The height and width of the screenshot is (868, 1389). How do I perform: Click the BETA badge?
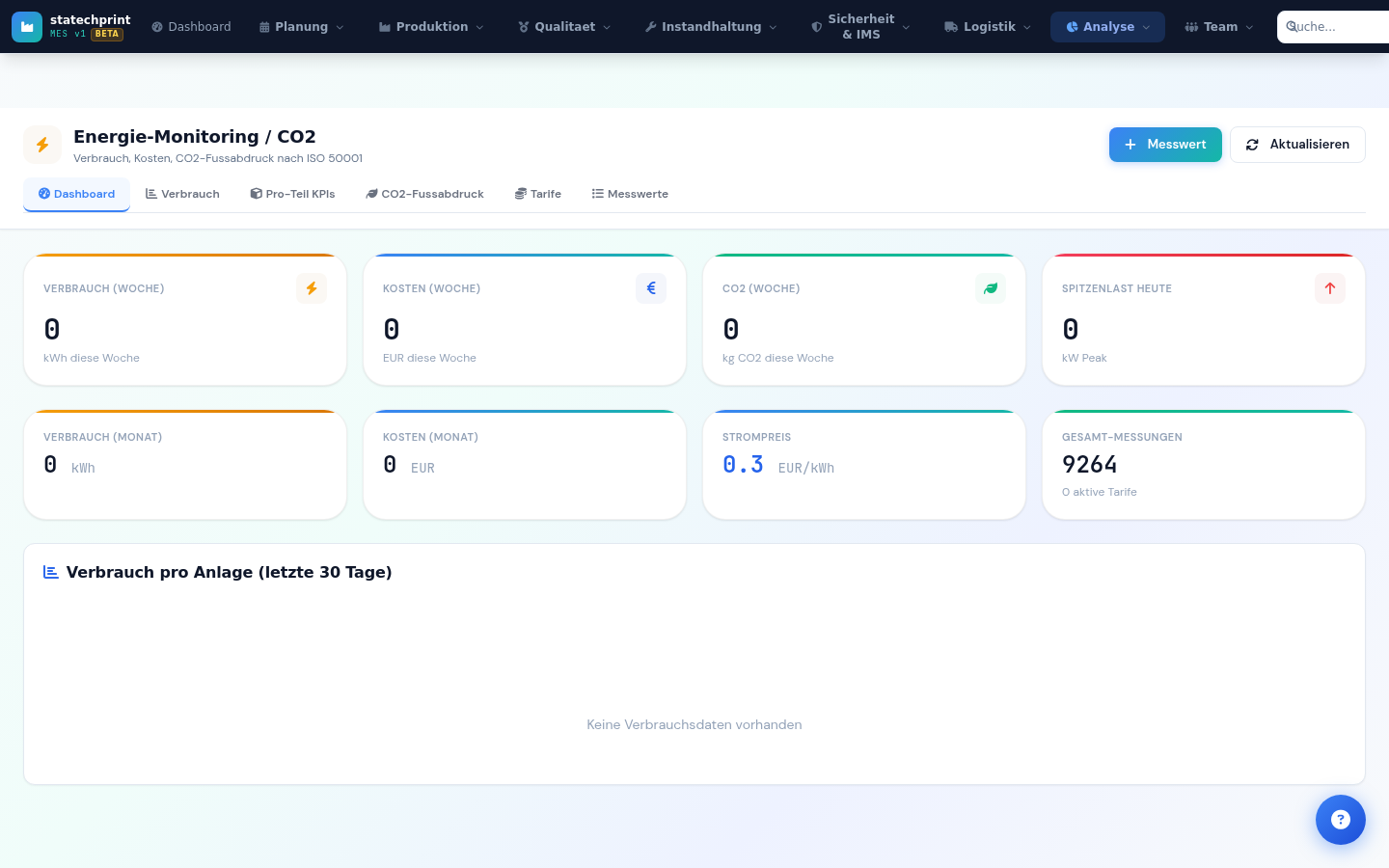pos(107,35)
